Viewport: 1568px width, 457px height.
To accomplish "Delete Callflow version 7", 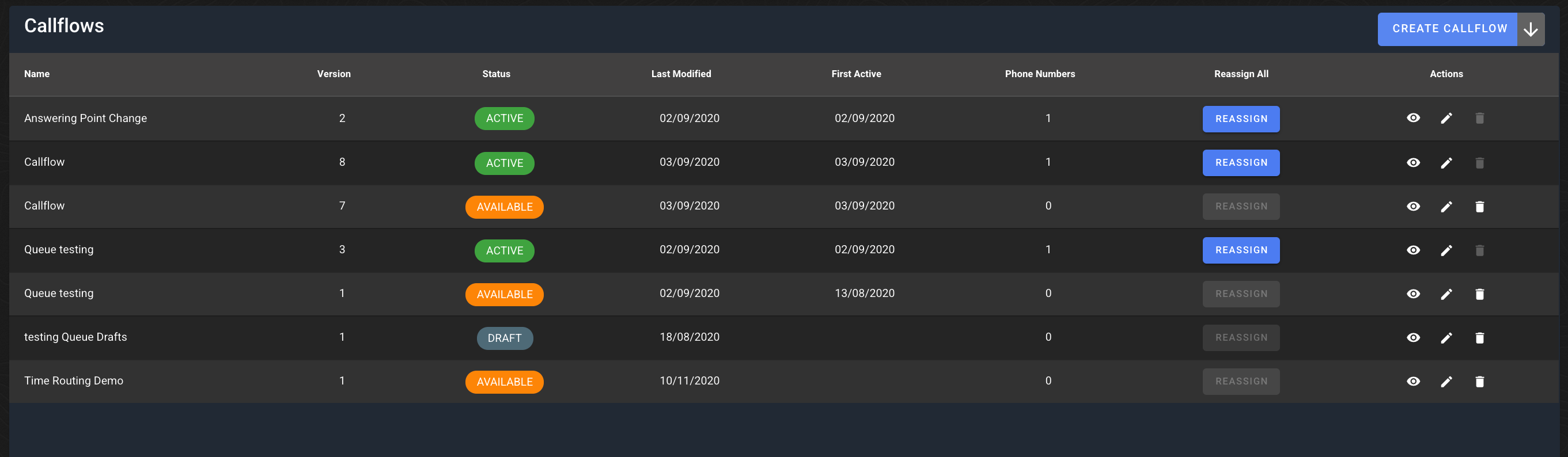I will 1479,206.
